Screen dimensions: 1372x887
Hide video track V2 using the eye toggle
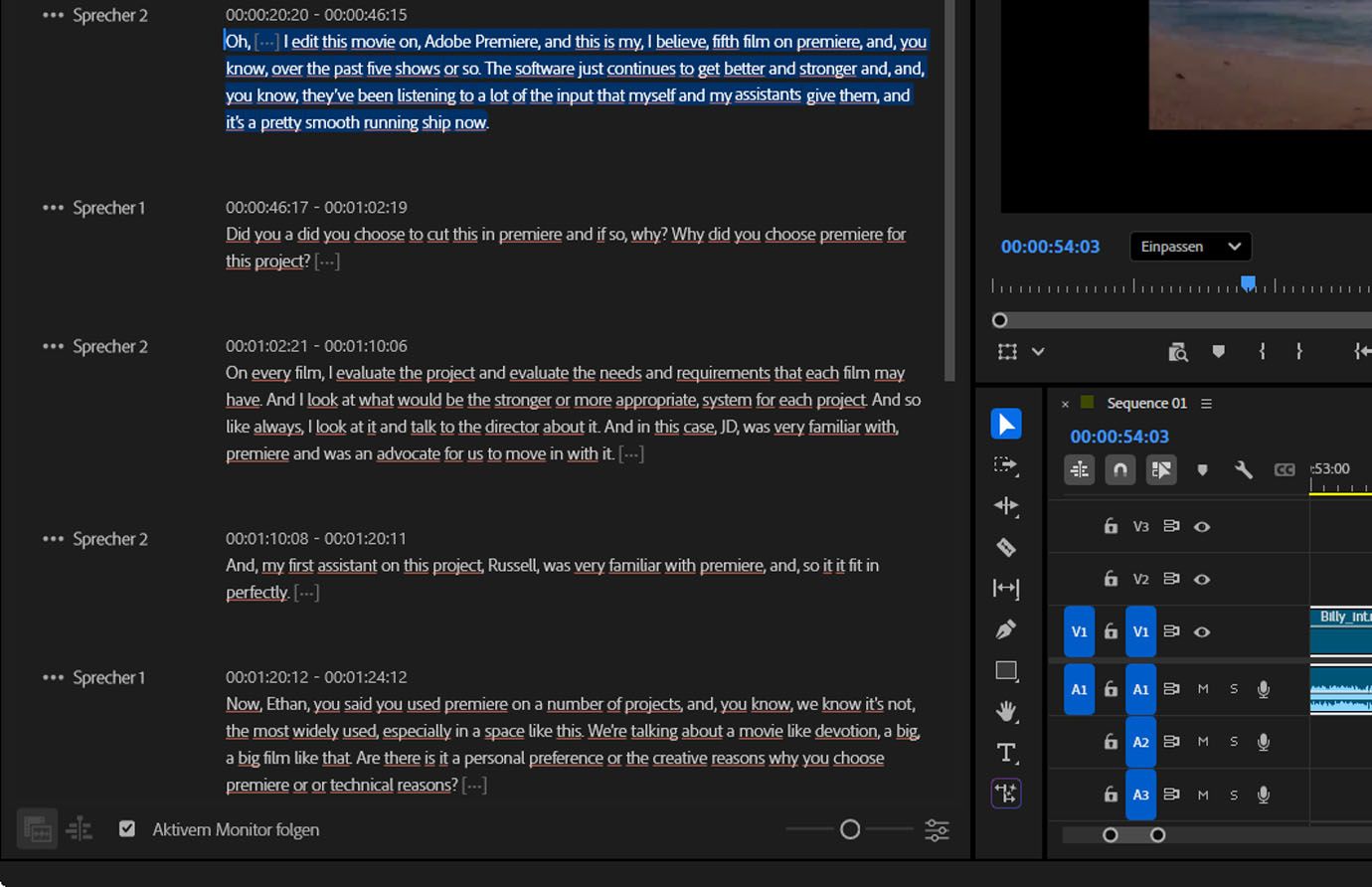[1202, 578]
